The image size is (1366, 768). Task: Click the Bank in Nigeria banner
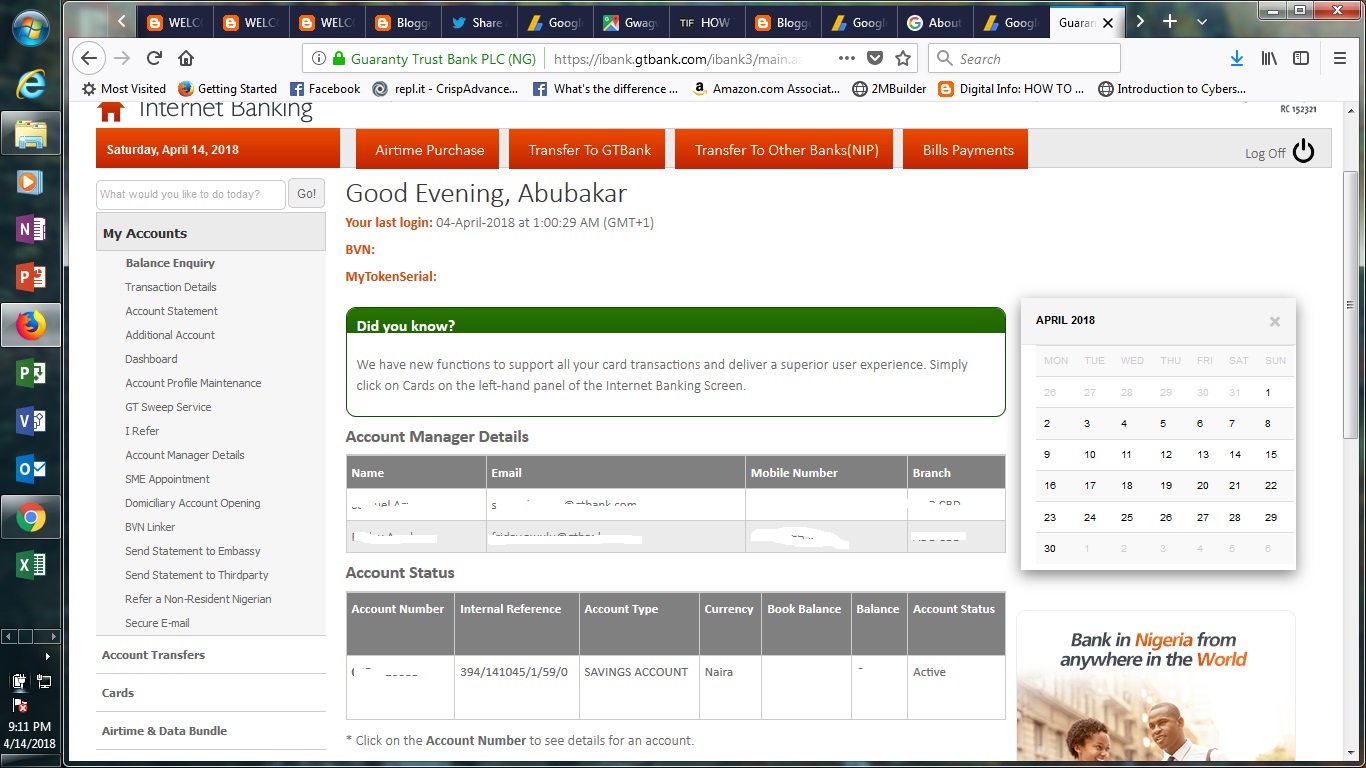pos(1155,686)
